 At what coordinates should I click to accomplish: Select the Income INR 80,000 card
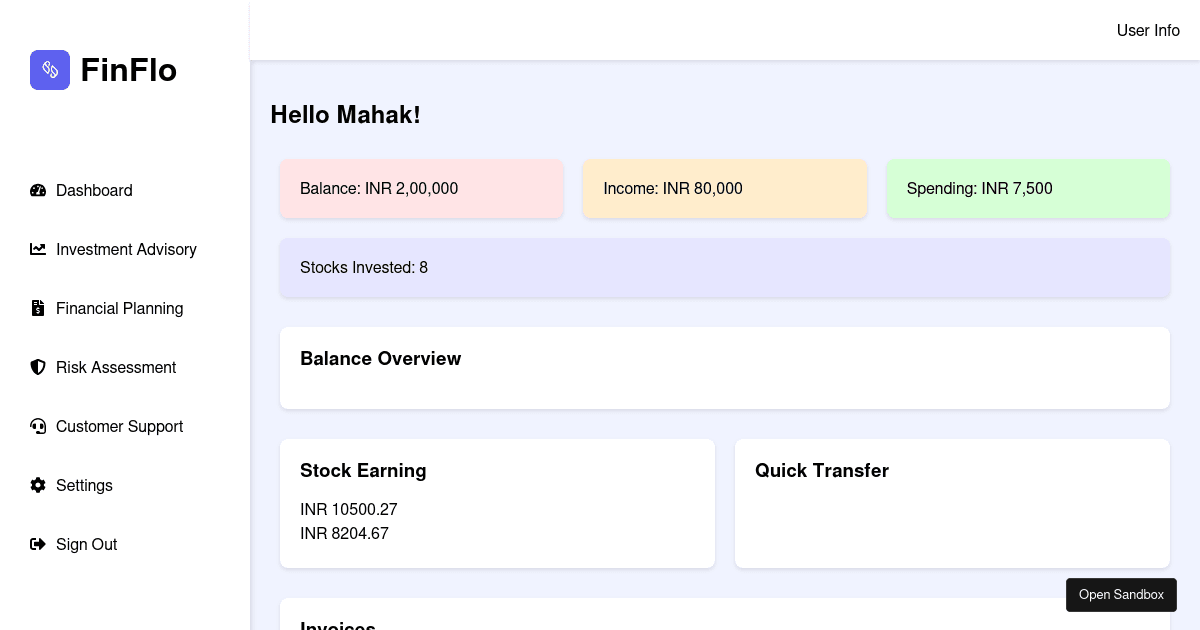[725, 188]
